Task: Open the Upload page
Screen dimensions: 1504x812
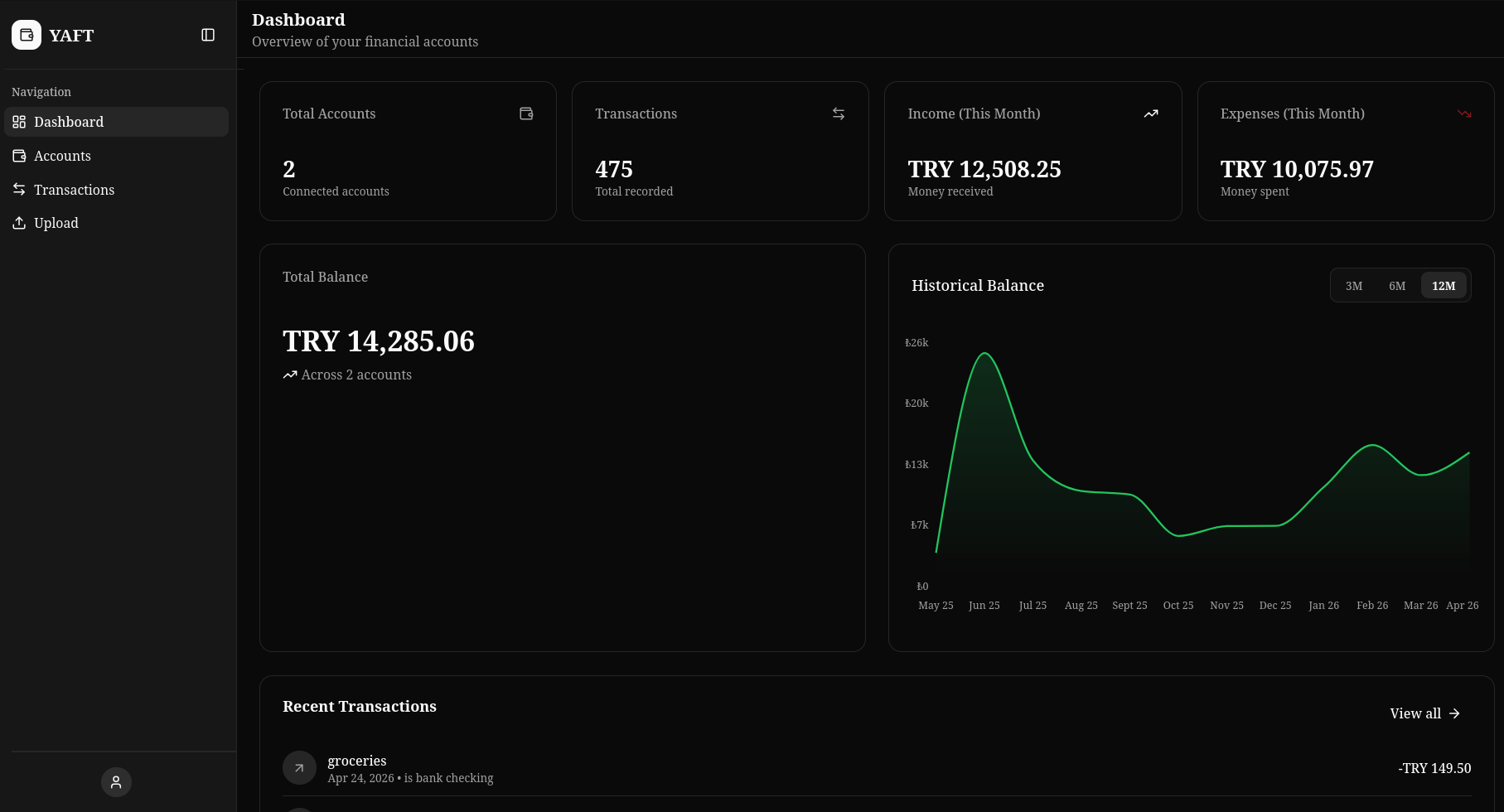Action: (x=116, y=223)
